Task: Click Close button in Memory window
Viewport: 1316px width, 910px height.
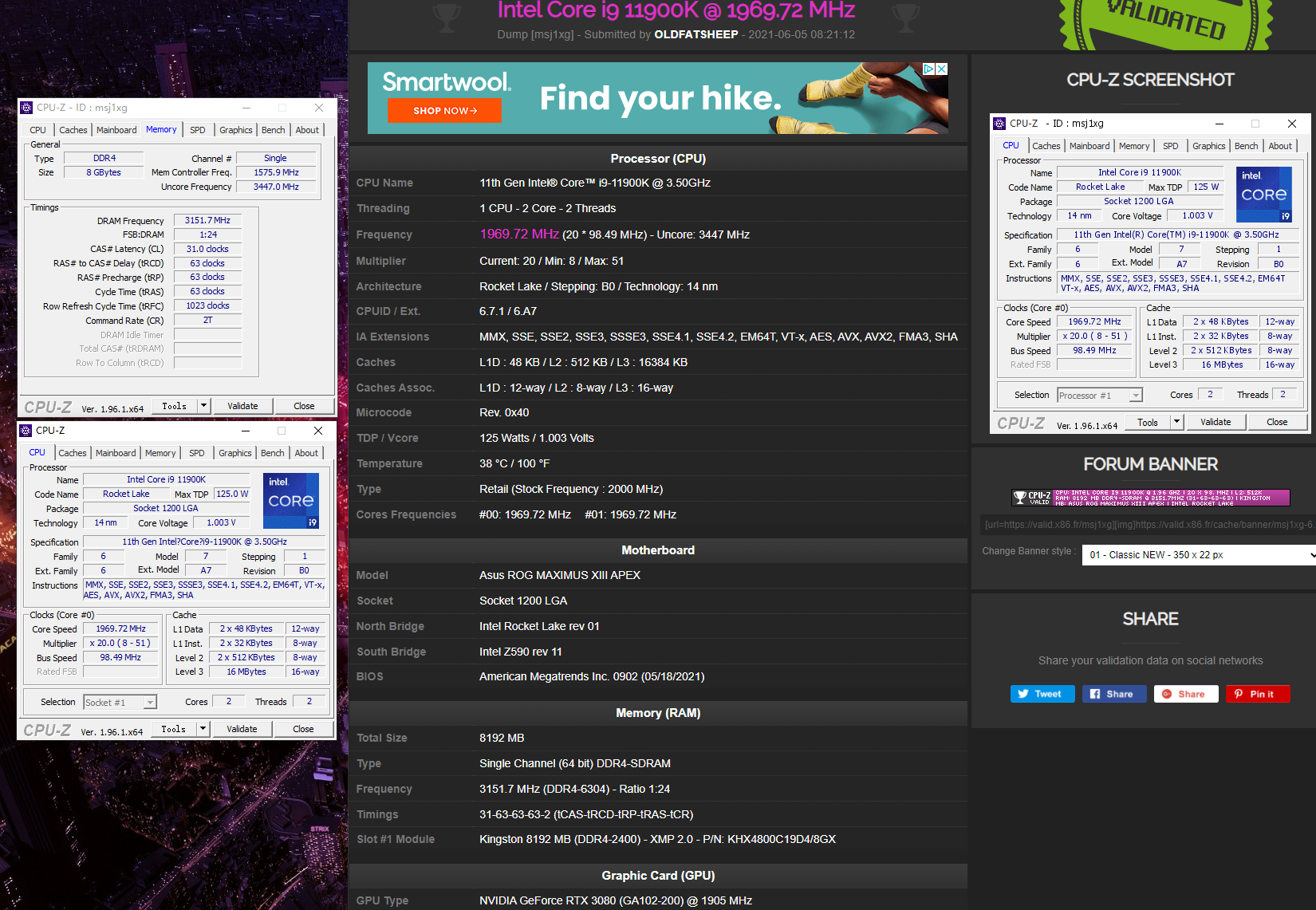Action: pyautogui.click(x=304, y=406)
